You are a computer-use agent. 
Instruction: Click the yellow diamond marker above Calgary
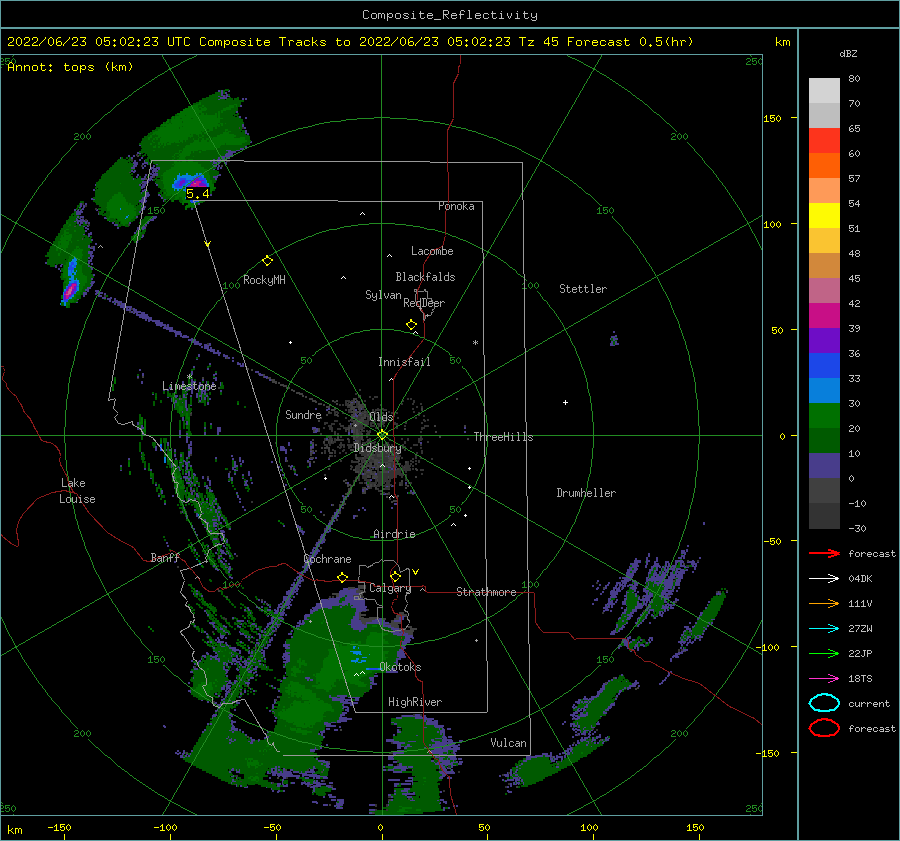[x=395, y=576]
